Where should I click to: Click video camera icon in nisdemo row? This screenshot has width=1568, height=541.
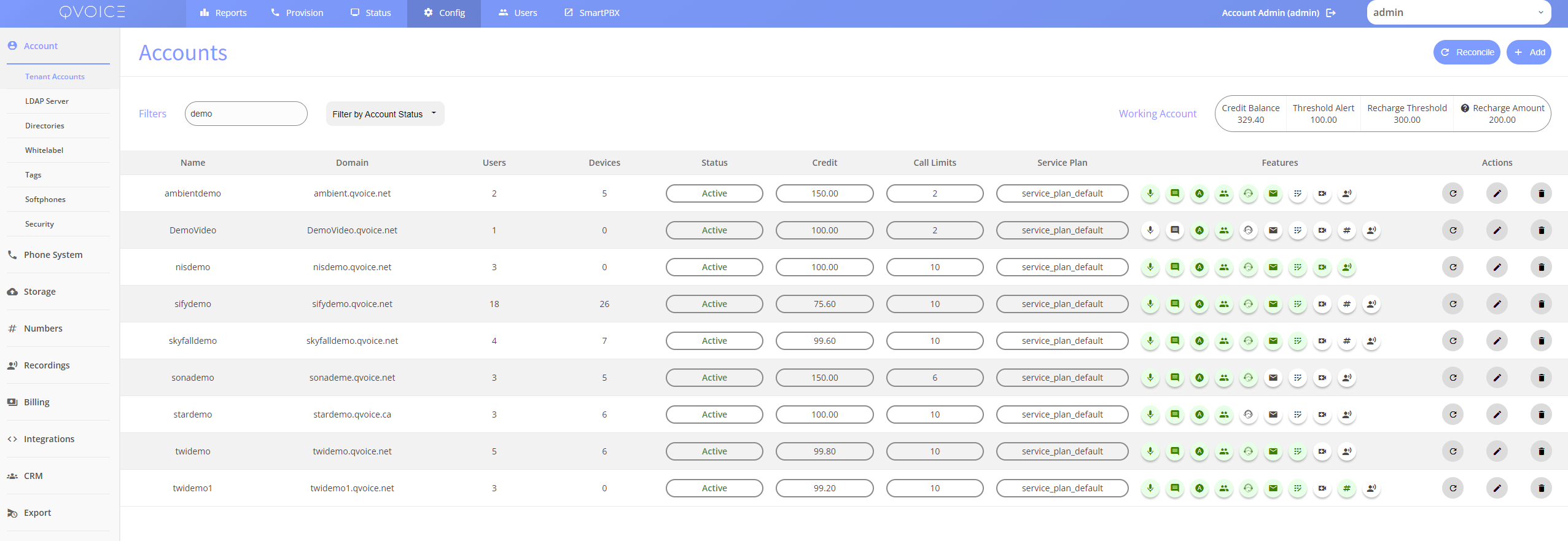[x=1322, y=267]
